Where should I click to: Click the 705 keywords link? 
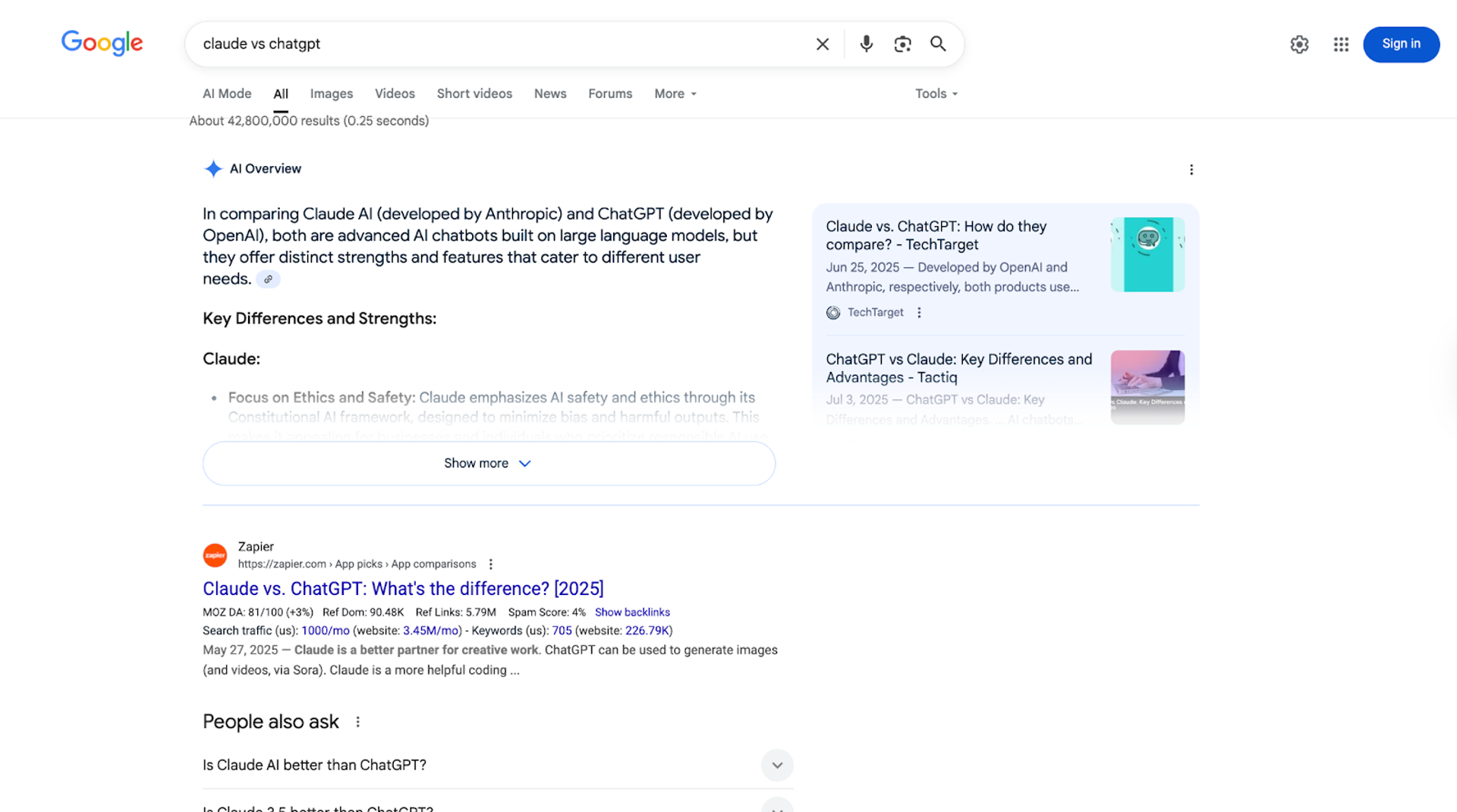[562, 631]
